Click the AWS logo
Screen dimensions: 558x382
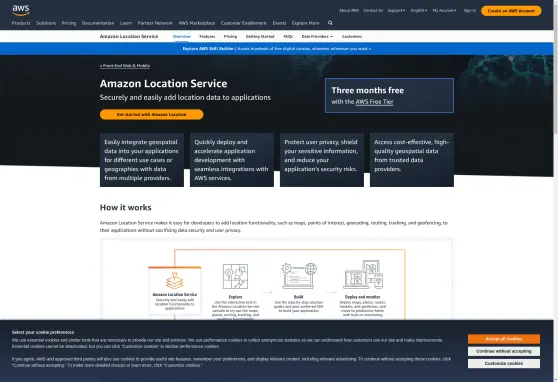[x=21, y=10]
